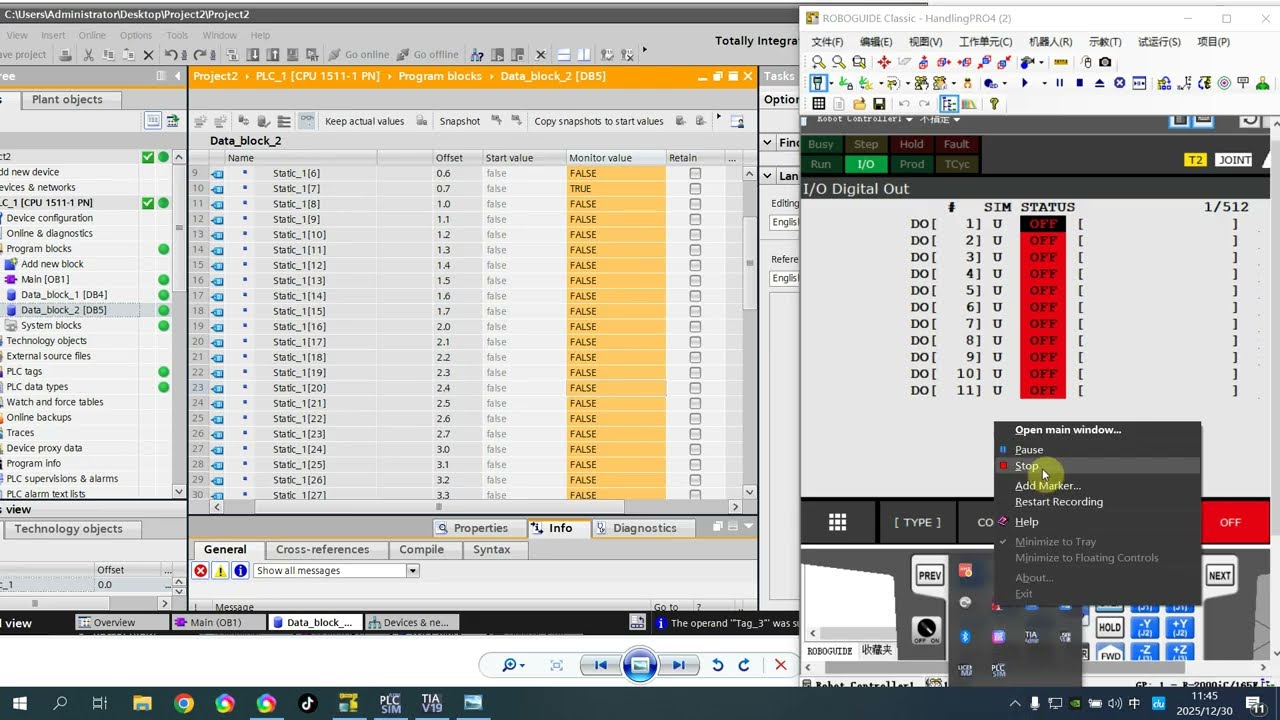
Task: Click ROBOGUIDE abort circle-X icon
Action: click(1119, 83)
